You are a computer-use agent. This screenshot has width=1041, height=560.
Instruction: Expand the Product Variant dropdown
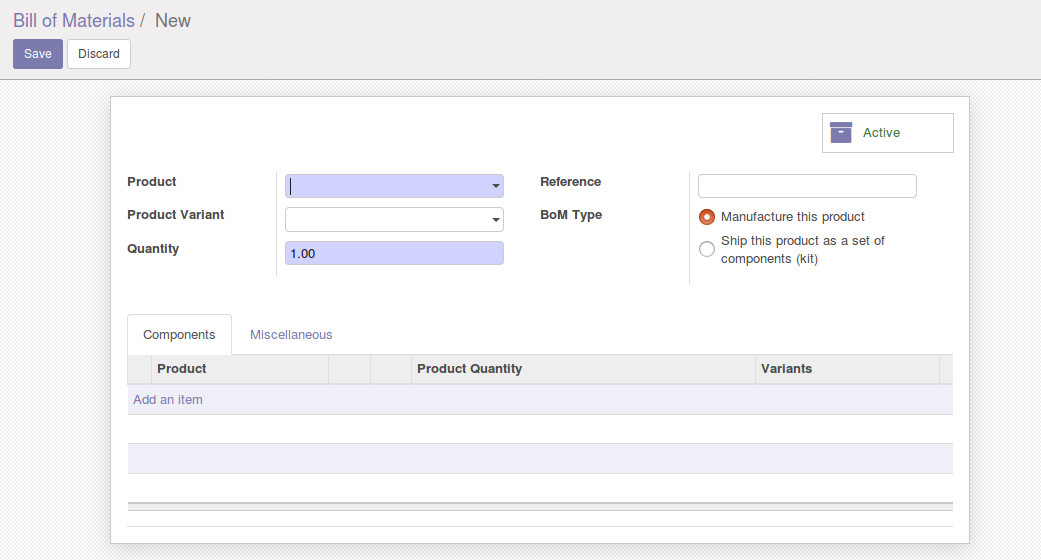pos(496,220)
